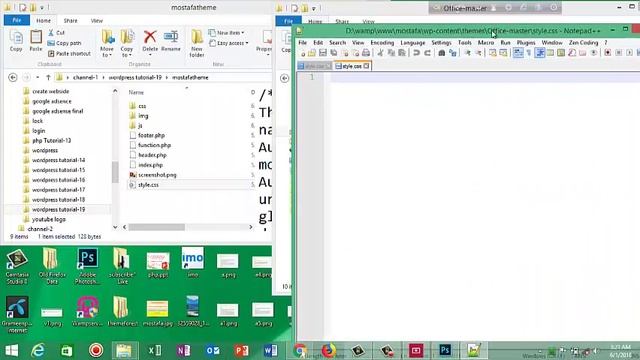
Task: Open the Encoding menu in Notepad++
Action: 382,42
